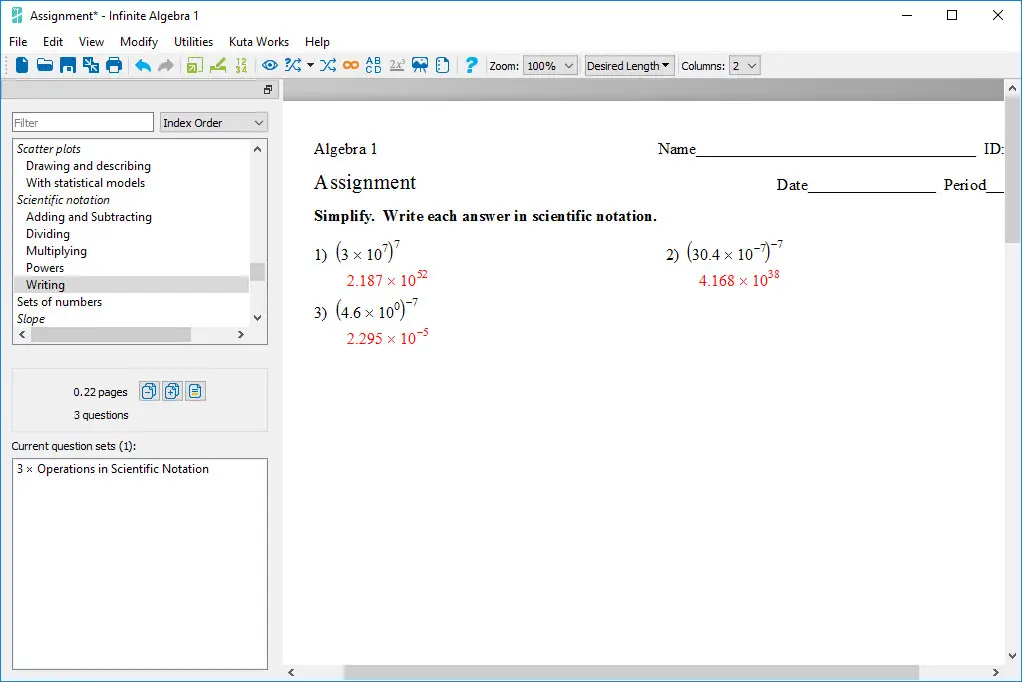
Task: Click the Assignment title text
Action: 365,183
